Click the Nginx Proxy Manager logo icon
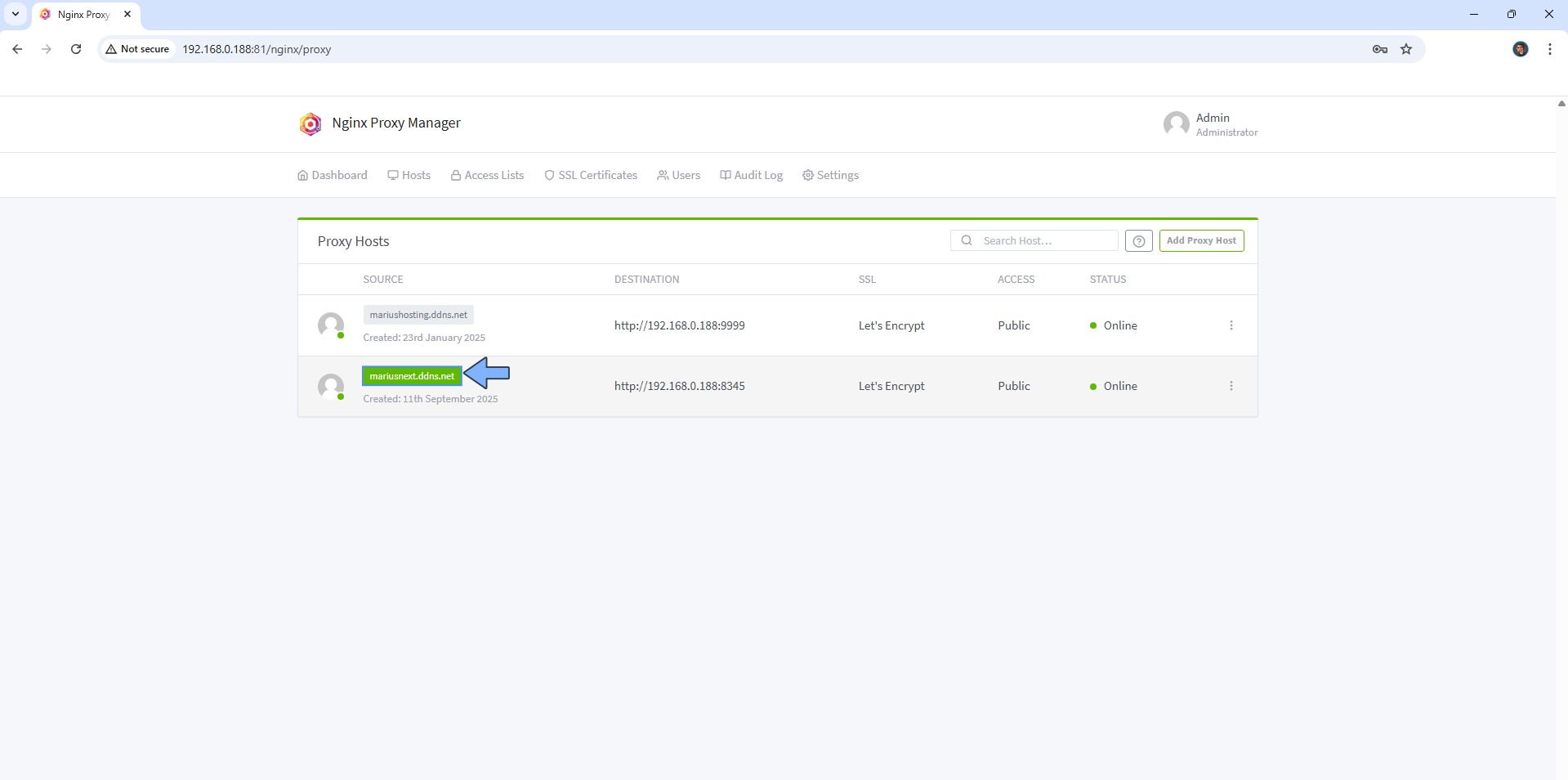 (x=310, y=123)
